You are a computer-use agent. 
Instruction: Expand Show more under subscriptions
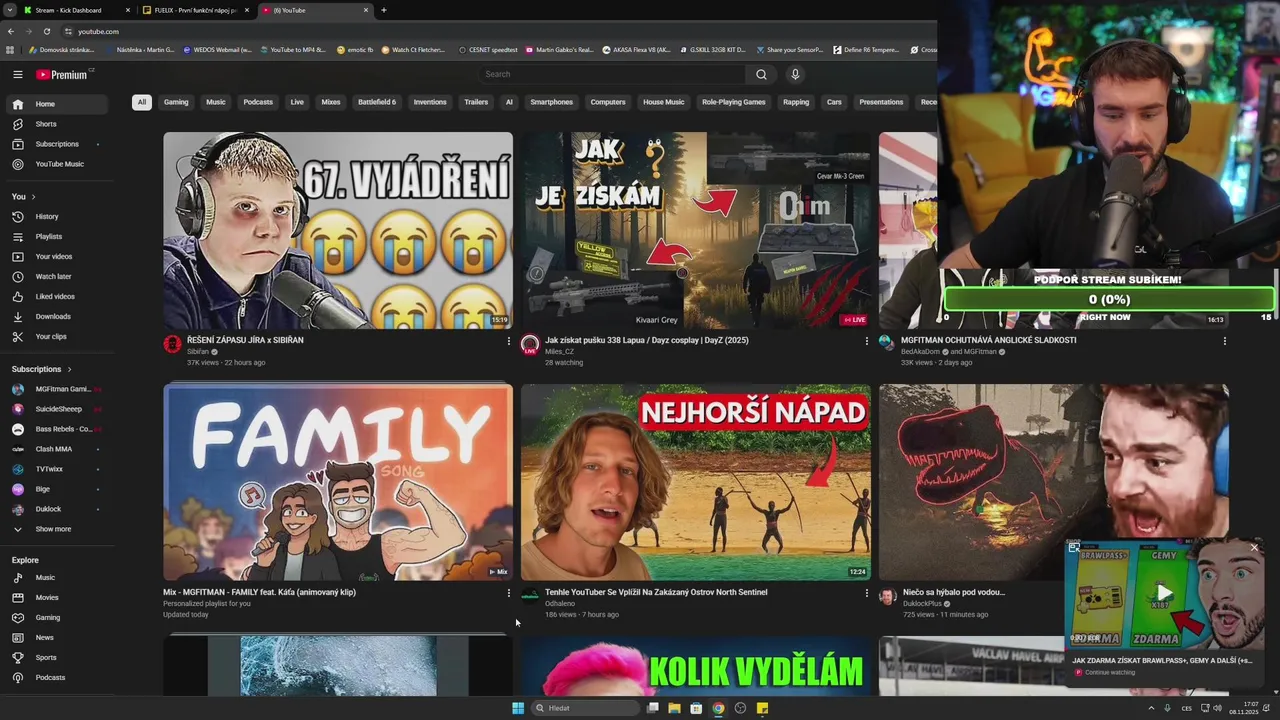pos(56,529)
